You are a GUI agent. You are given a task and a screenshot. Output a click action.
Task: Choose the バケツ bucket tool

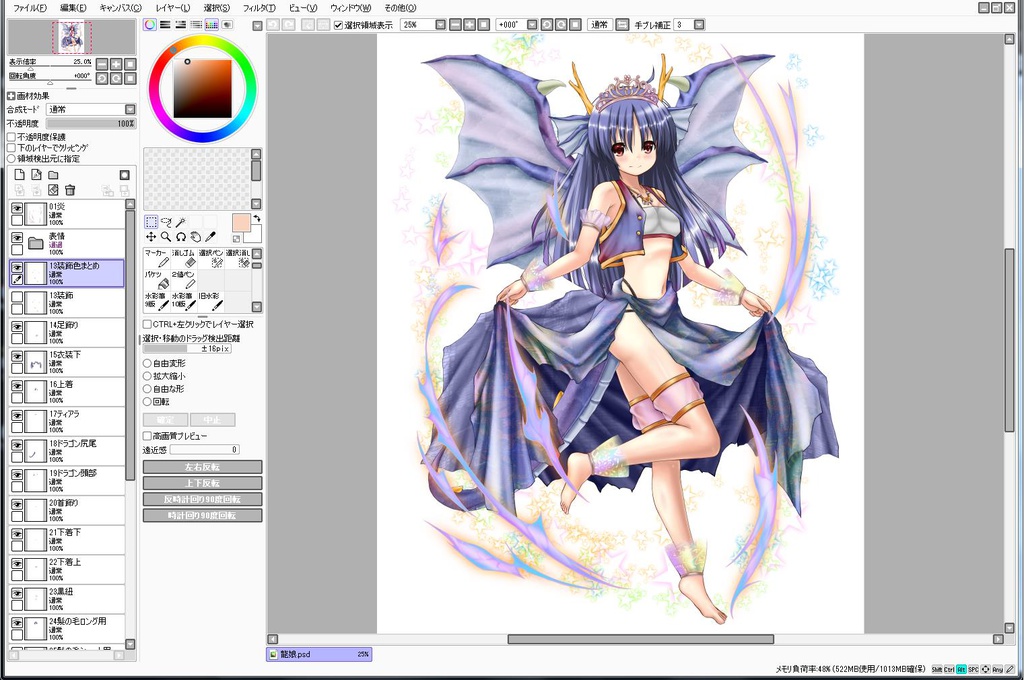156,280
